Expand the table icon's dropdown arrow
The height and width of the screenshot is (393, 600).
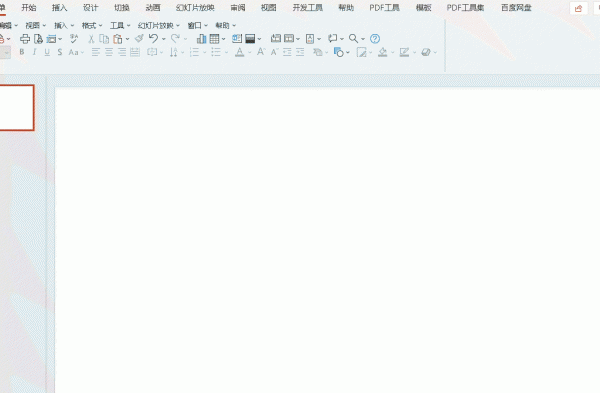point(223,39)
